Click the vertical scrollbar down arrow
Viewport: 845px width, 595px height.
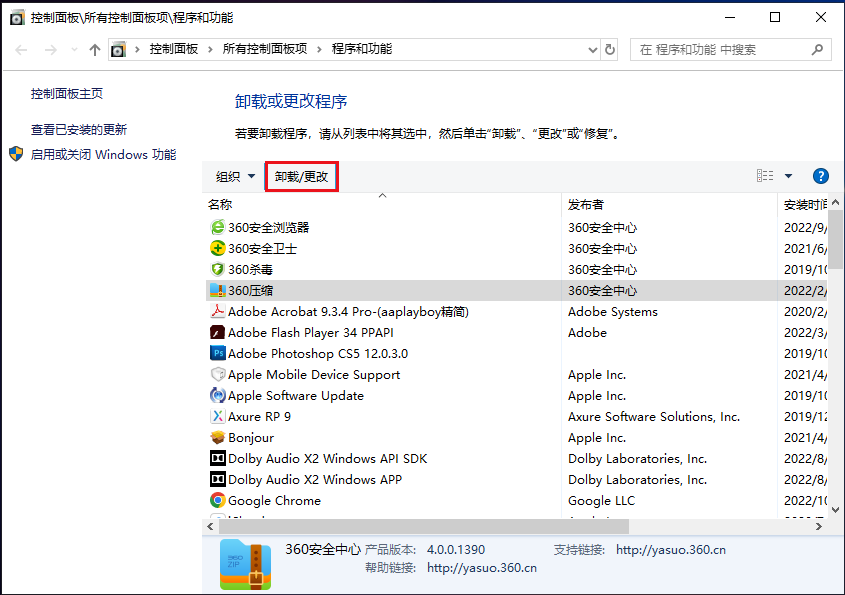835,510
